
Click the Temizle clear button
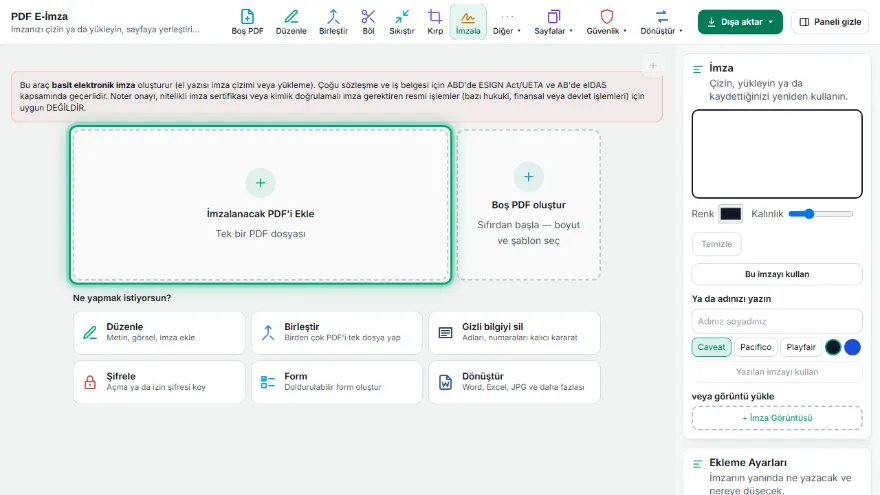point(717,244)
